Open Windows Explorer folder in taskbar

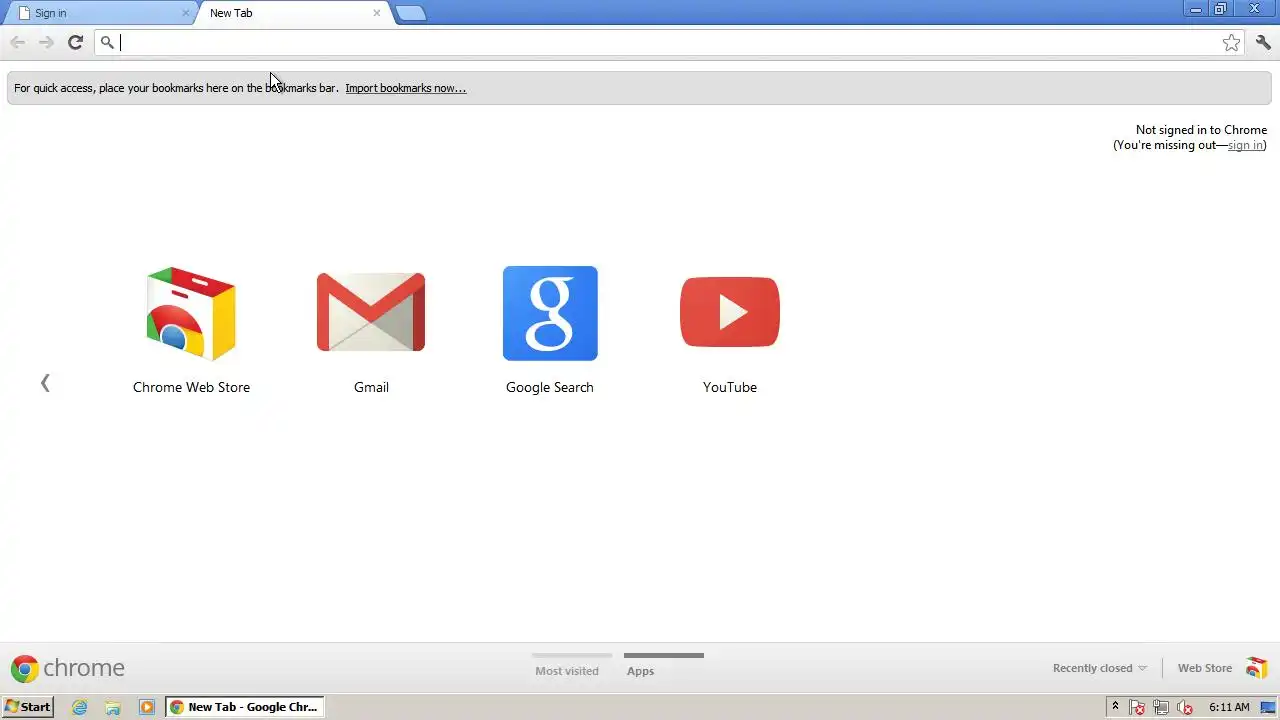113,707
